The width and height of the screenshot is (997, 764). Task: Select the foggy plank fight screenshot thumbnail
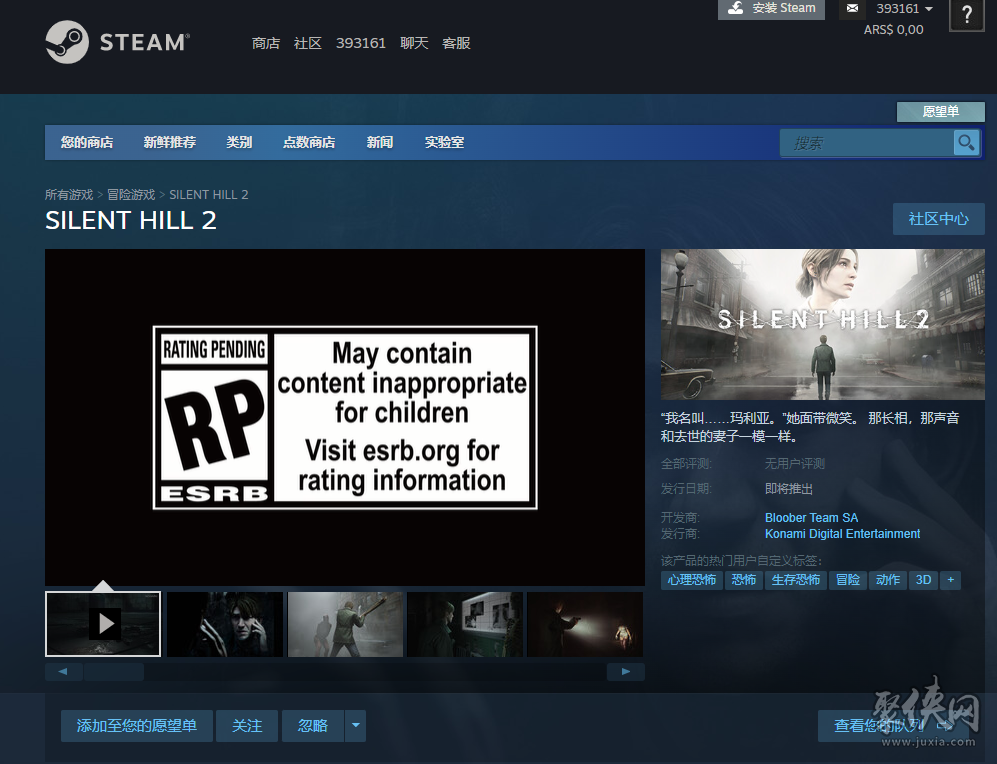click(x=345, y=624)
